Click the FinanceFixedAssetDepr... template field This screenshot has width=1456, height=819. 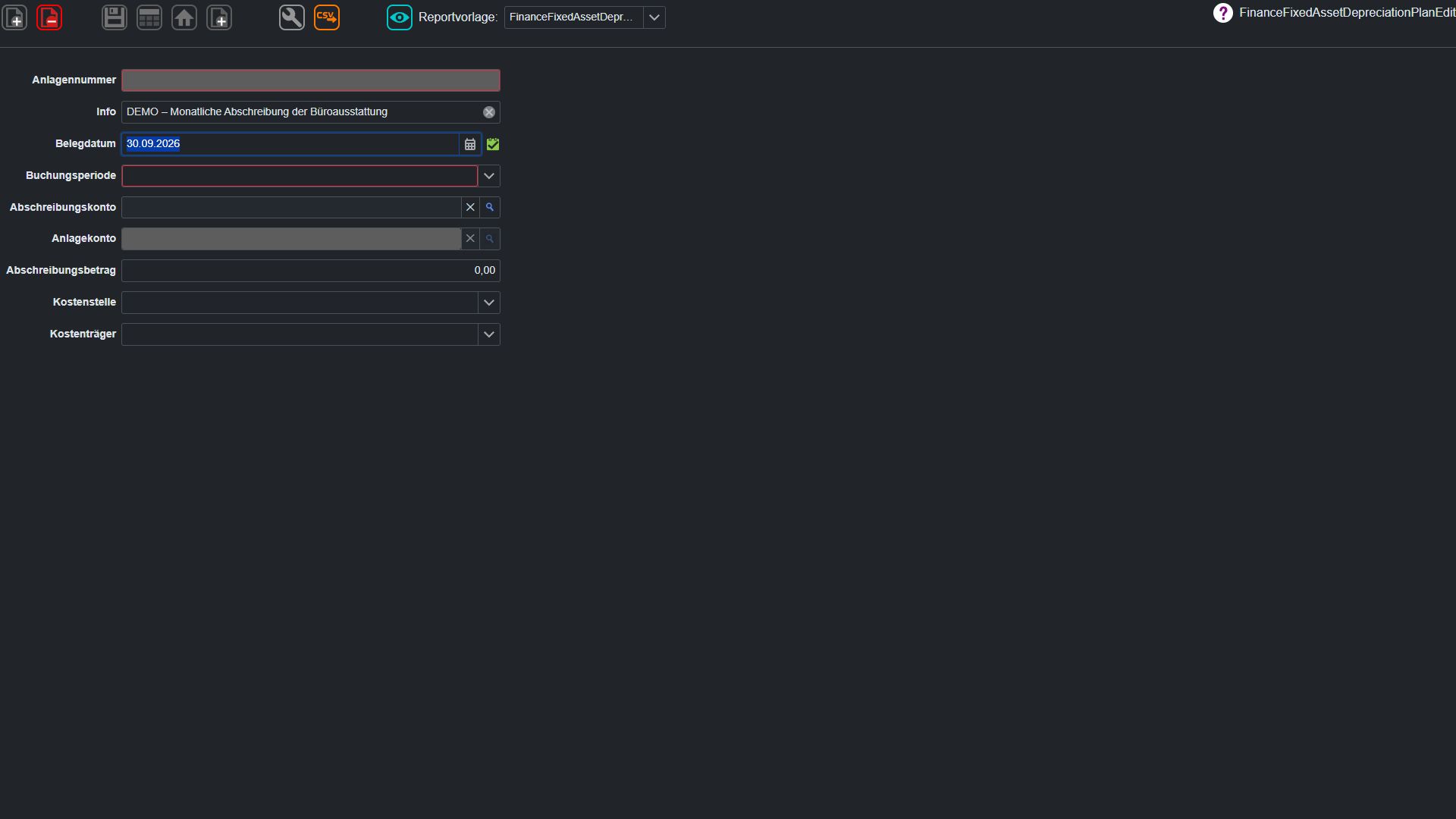(x=574, y=17)
